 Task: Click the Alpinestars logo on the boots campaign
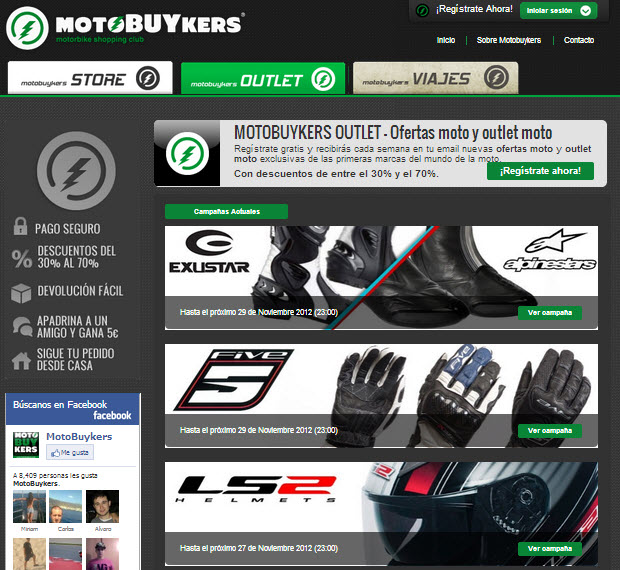(550, 250)
